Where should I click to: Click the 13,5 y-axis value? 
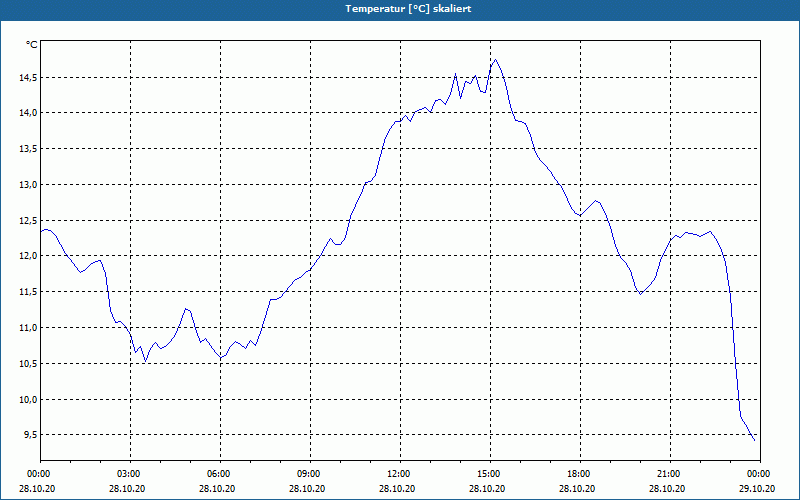28,148
